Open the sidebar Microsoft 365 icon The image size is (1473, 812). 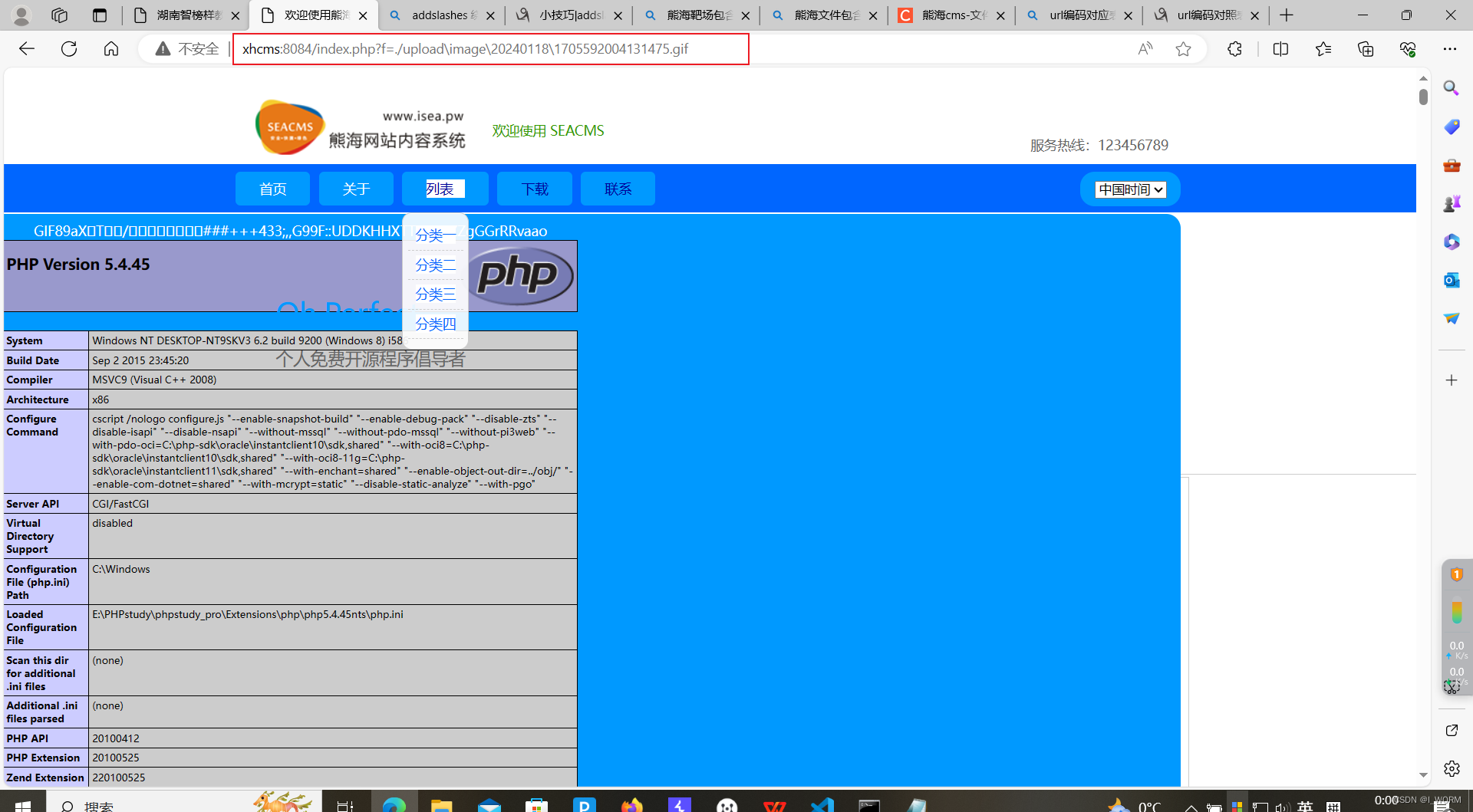click(x=1451, y=242)
